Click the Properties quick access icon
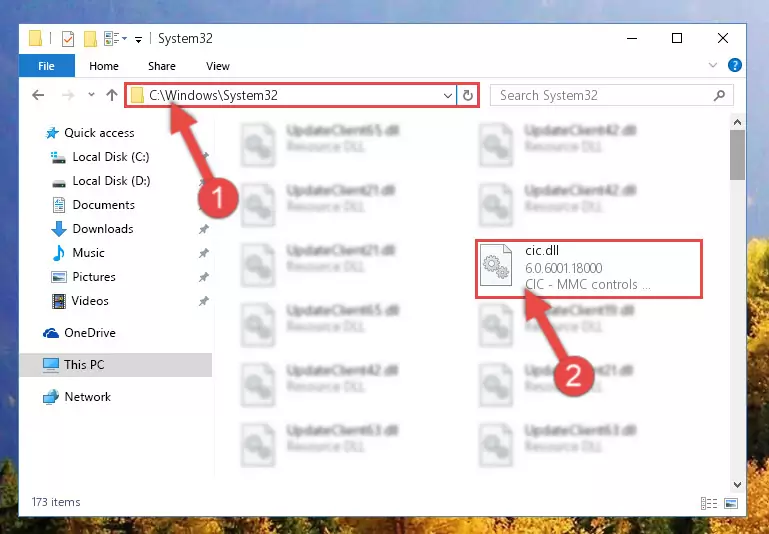 [x=68, y=38]
